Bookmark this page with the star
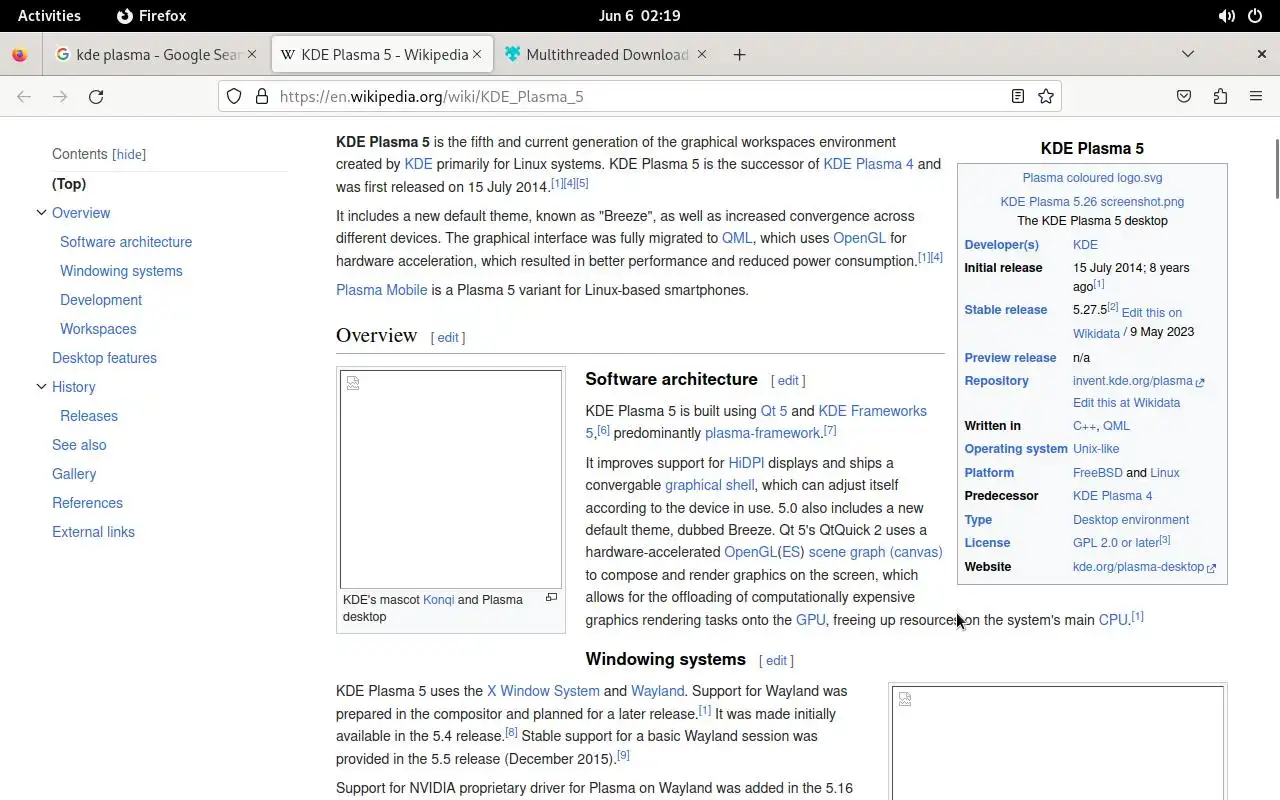This screenshot has width=1280, height=800. point(1046,96)
